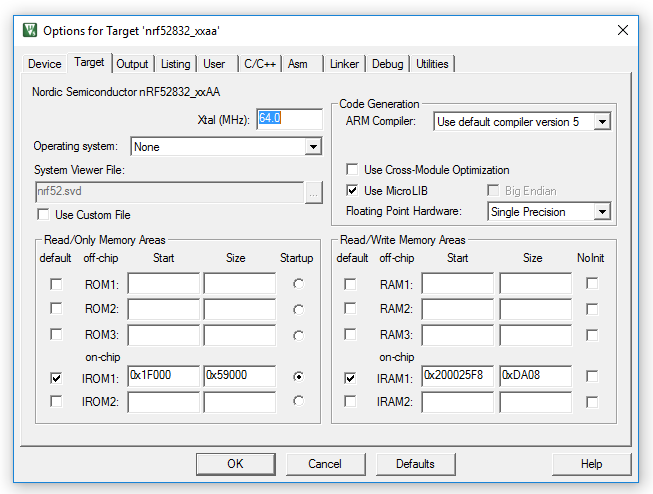Enable NoInit for IRAM2
The width and height of the screenshot is (653, 494).
pos(592,402)
